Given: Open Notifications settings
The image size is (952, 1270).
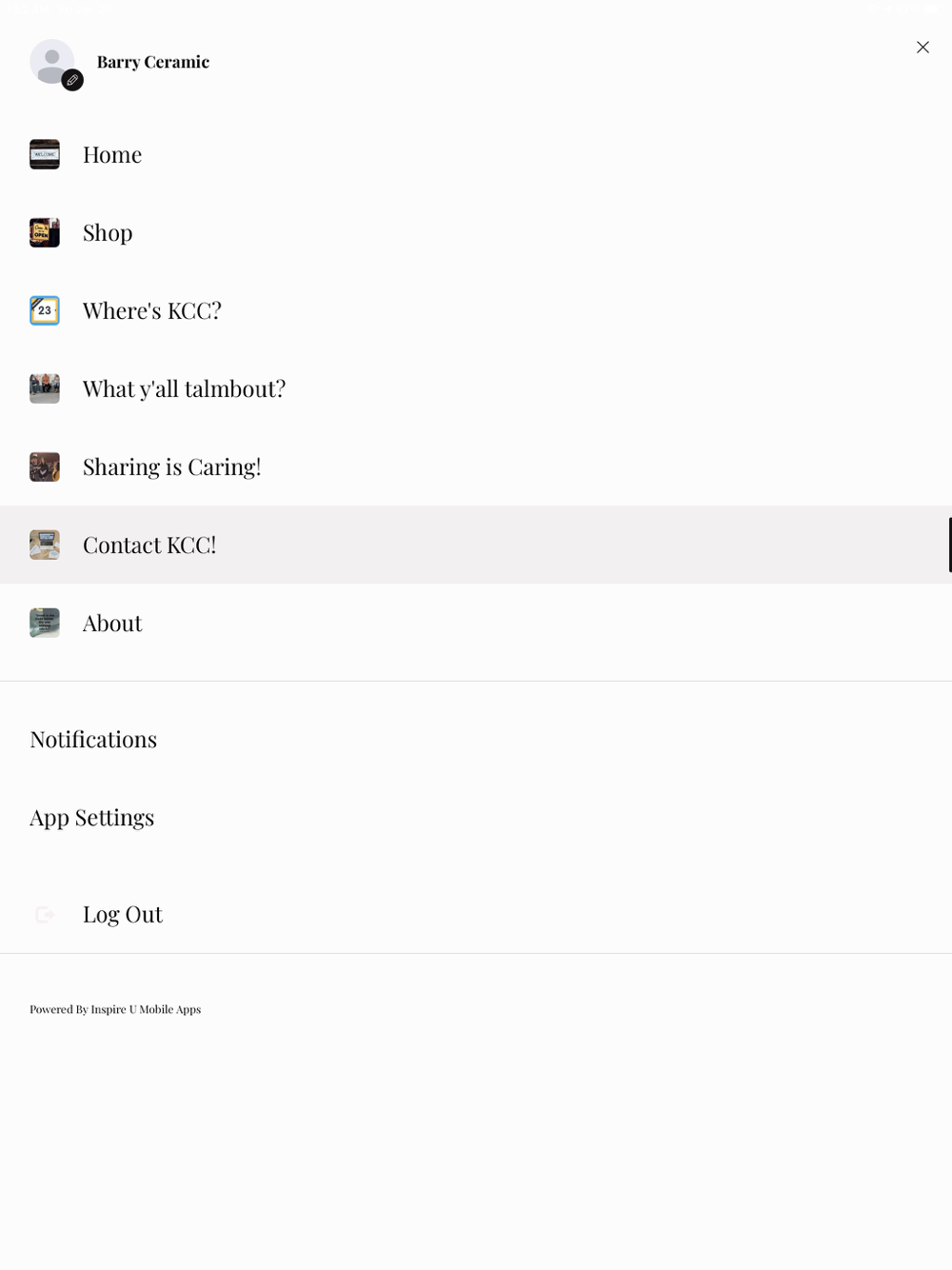Looking at the screenshot, I should point(93,740).
